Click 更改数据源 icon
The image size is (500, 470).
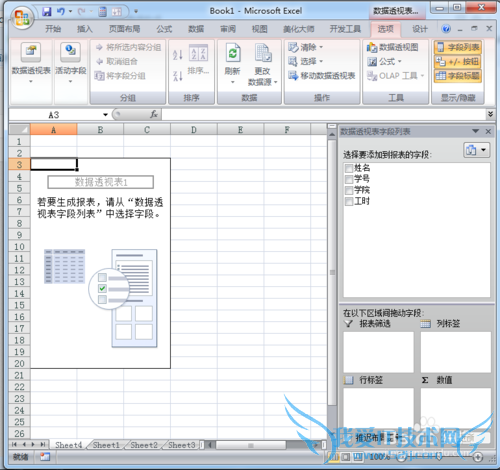(x=263, y=53)
